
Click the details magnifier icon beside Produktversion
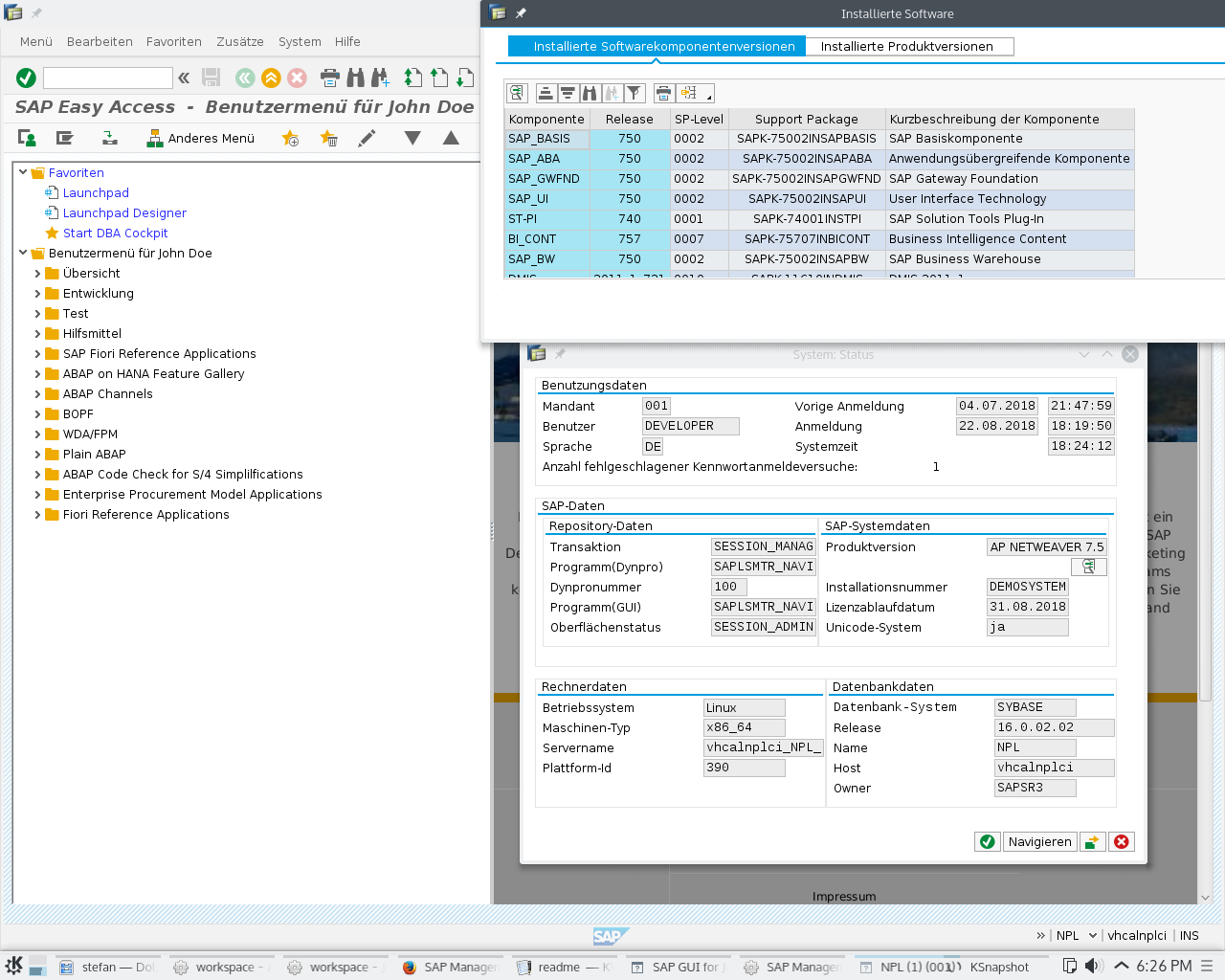[1088, 567]
